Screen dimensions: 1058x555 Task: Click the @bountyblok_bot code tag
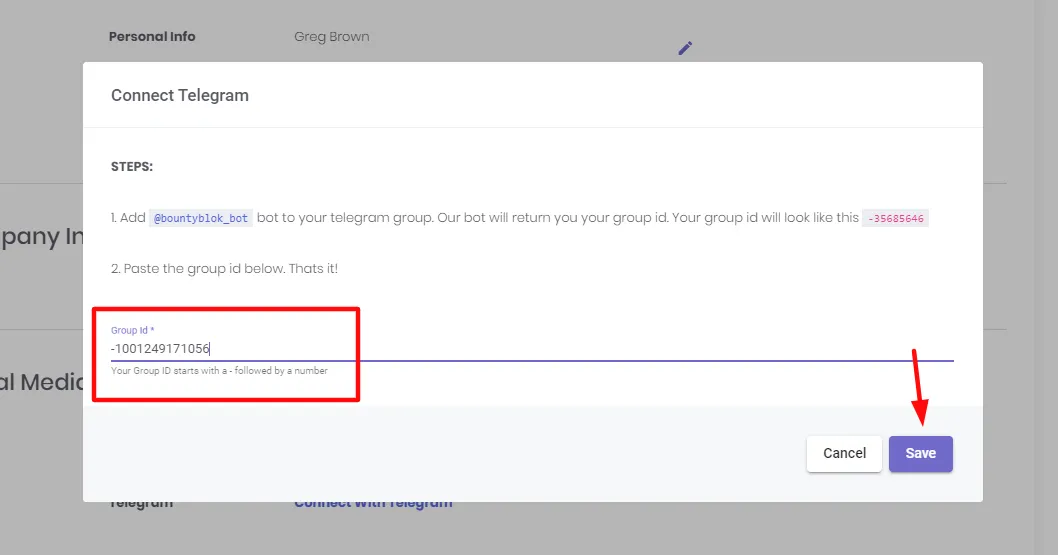pos(201,218)
